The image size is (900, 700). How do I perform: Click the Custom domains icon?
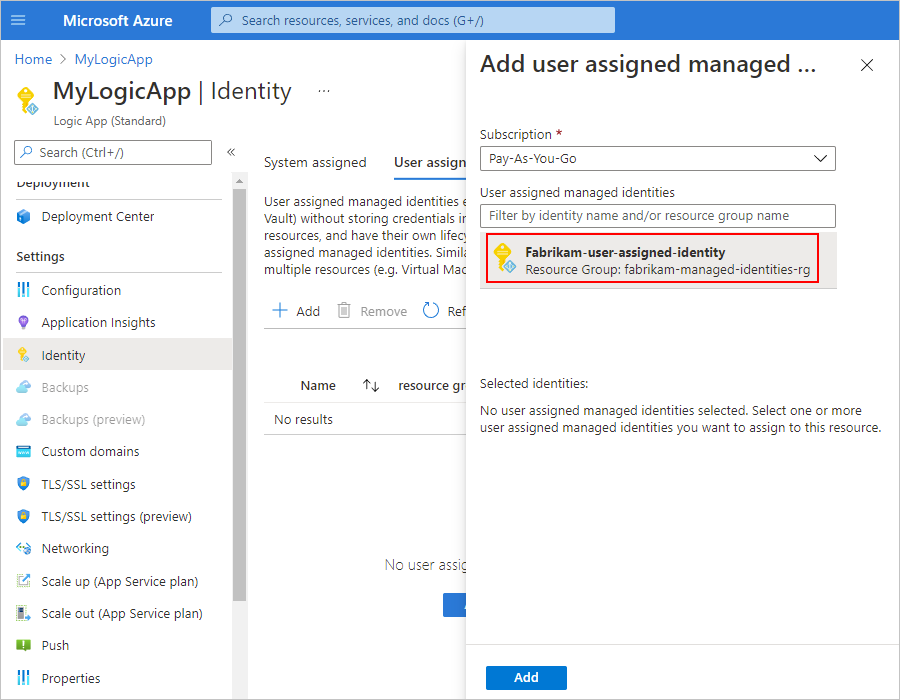click(24, 452)
